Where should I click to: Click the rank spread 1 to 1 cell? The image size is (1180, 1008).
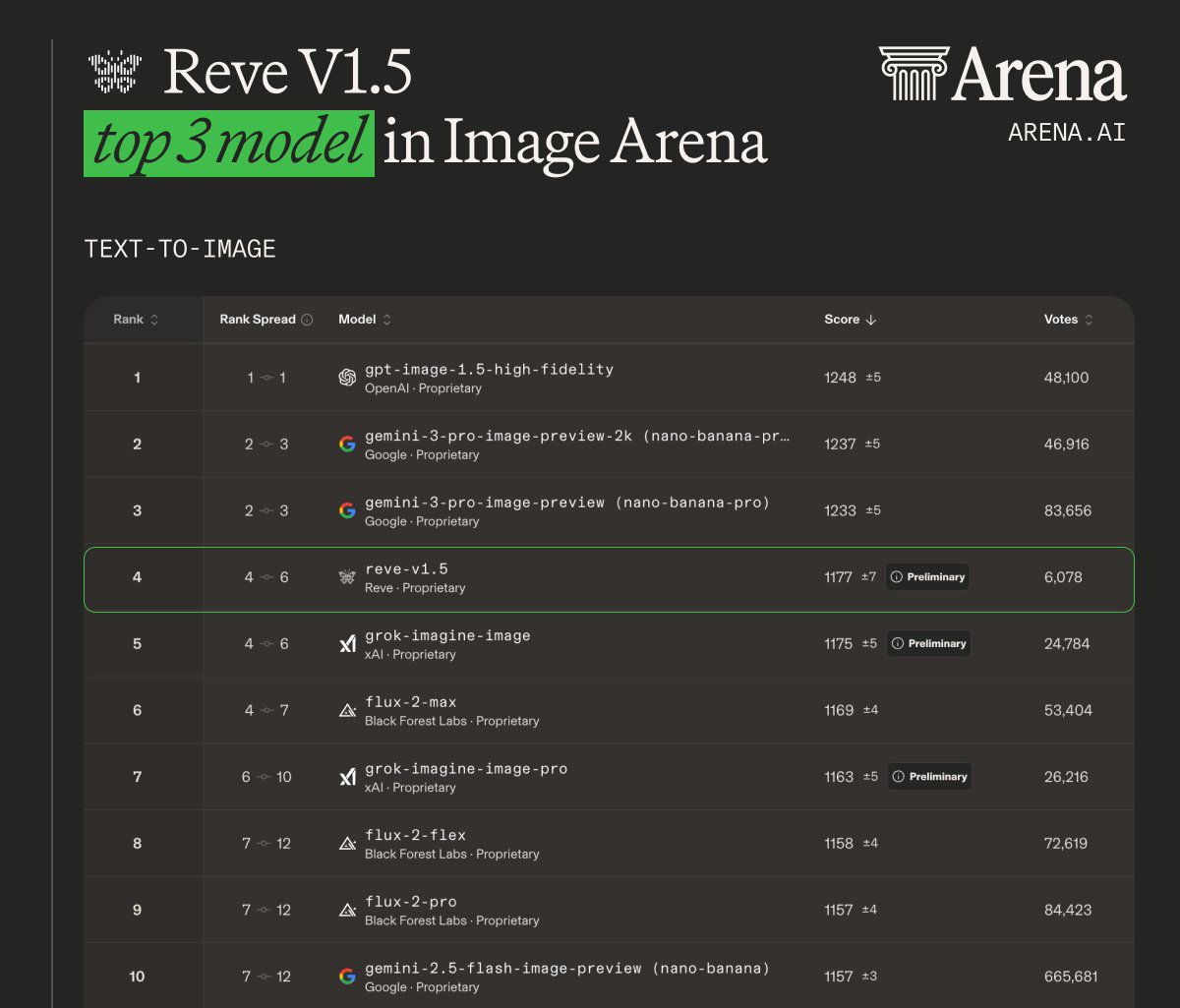point(266,378)
